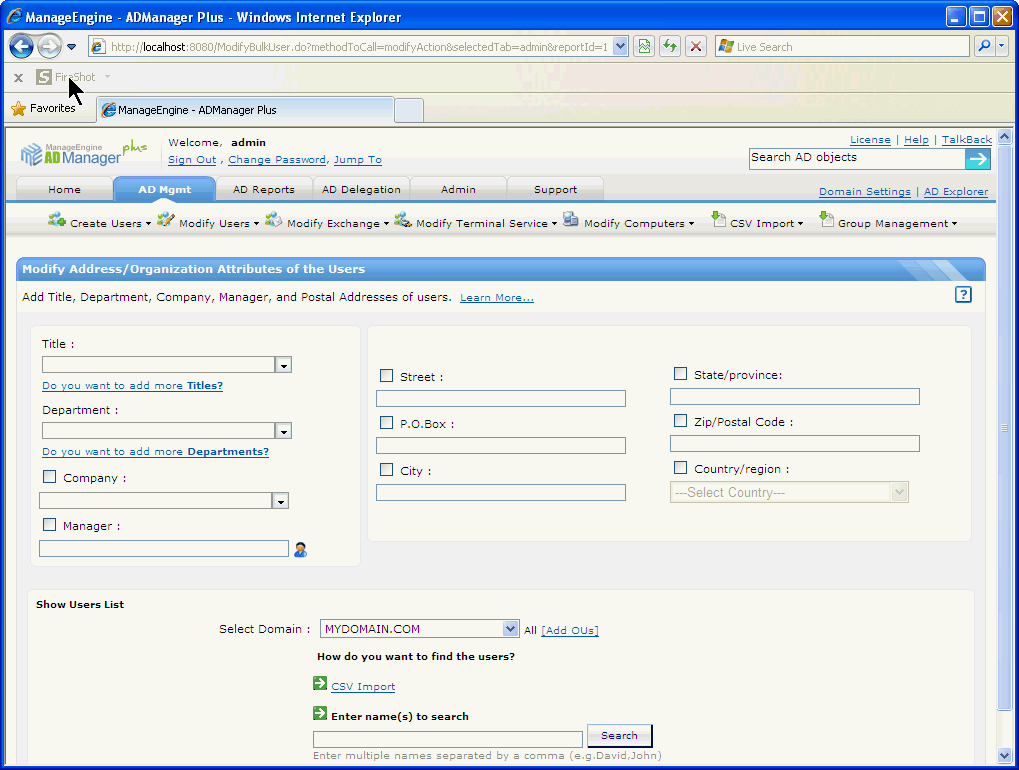Click the Live Search magnifier icon
1019x770 pixels.
click(985, 46)
